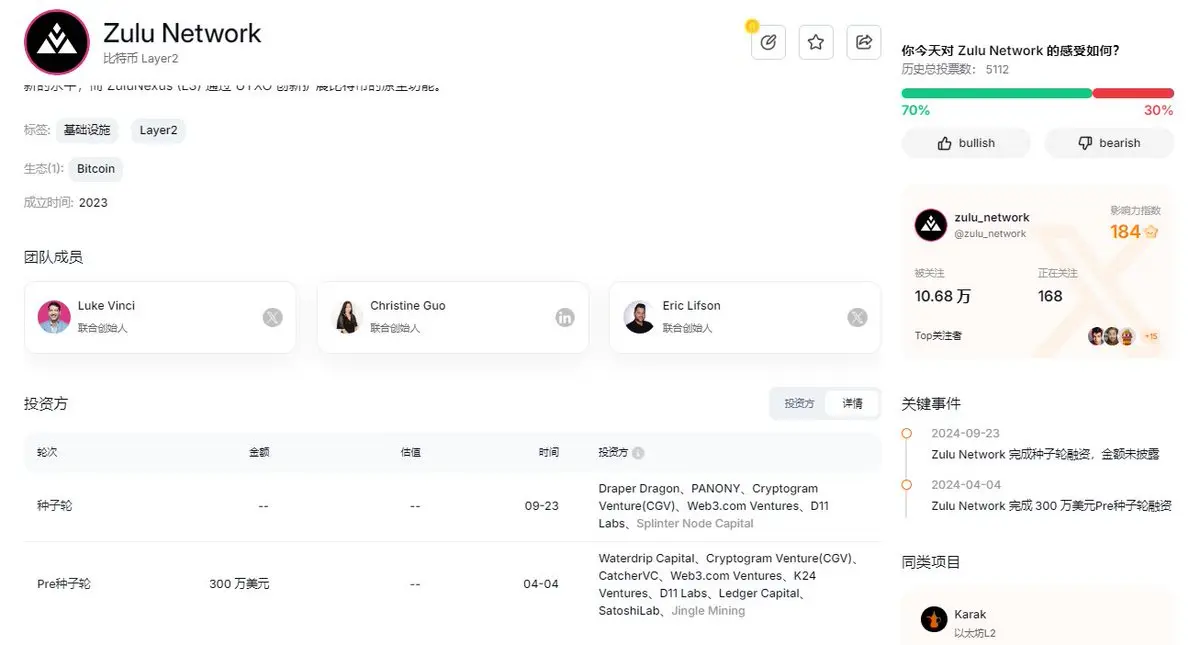Click the Karak project icon
The image size is (1200, 645).
coord(934,619)
